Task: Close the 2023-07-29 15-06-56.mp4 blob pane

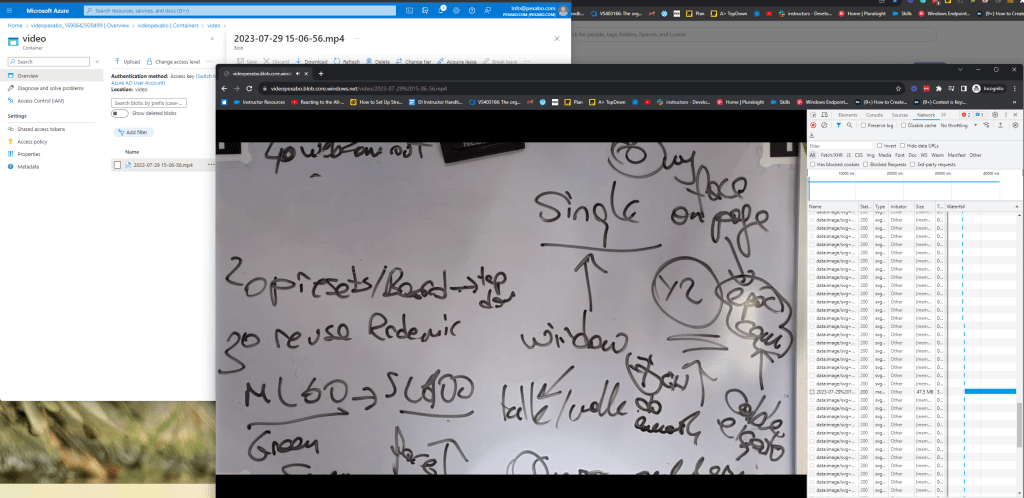Action: click(557, 39)
